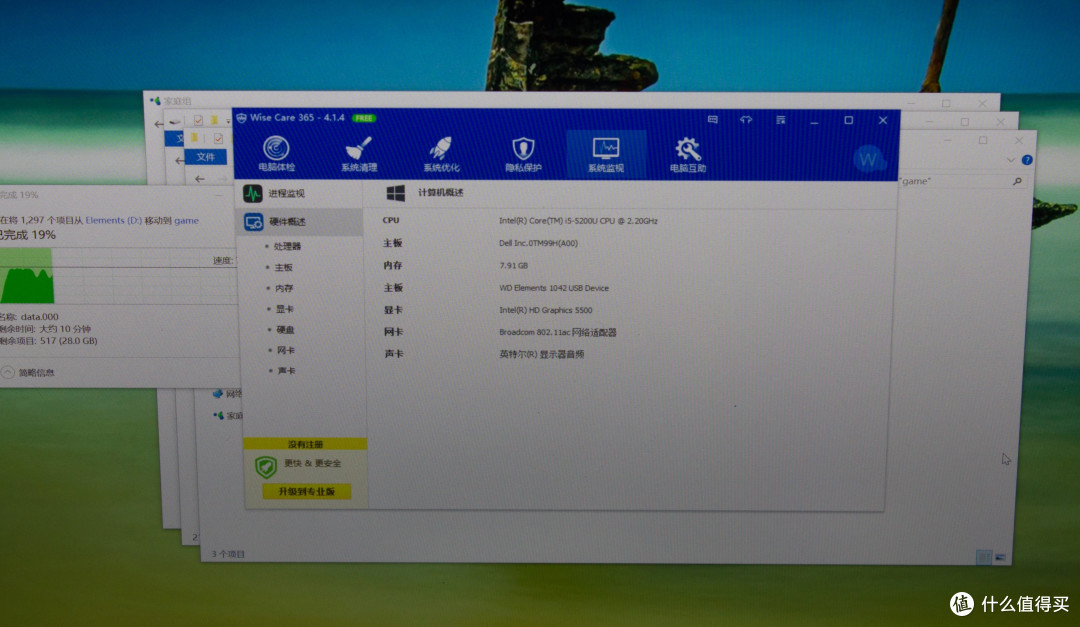Click the back arrow in 家庭组 window
This screenshot has width=1080, height=627.
pyautogui.click(x=159, y=125)
